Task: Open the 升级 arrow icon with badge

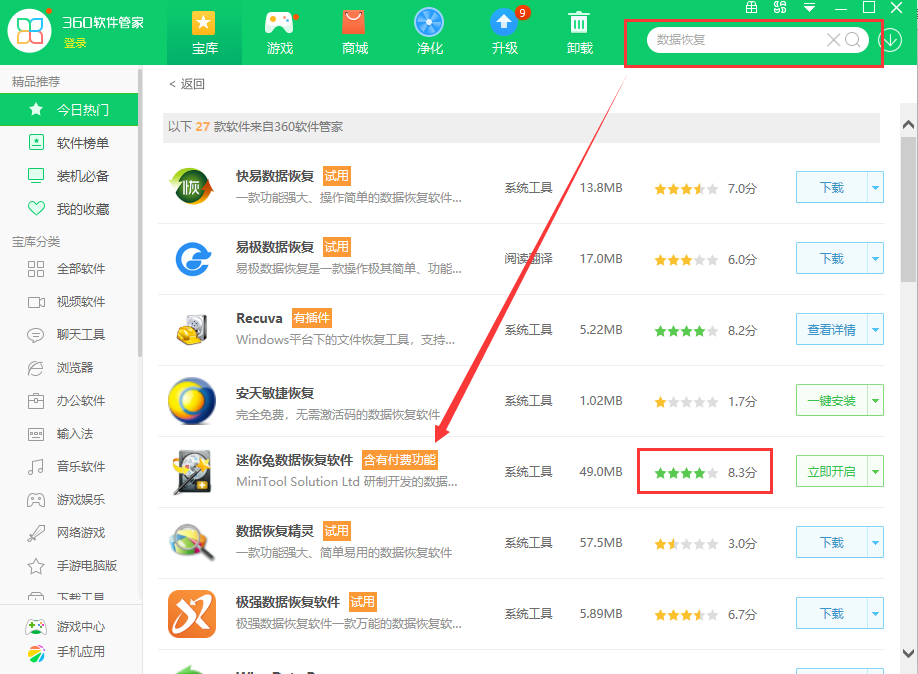Action: click(x=504, y=33)
